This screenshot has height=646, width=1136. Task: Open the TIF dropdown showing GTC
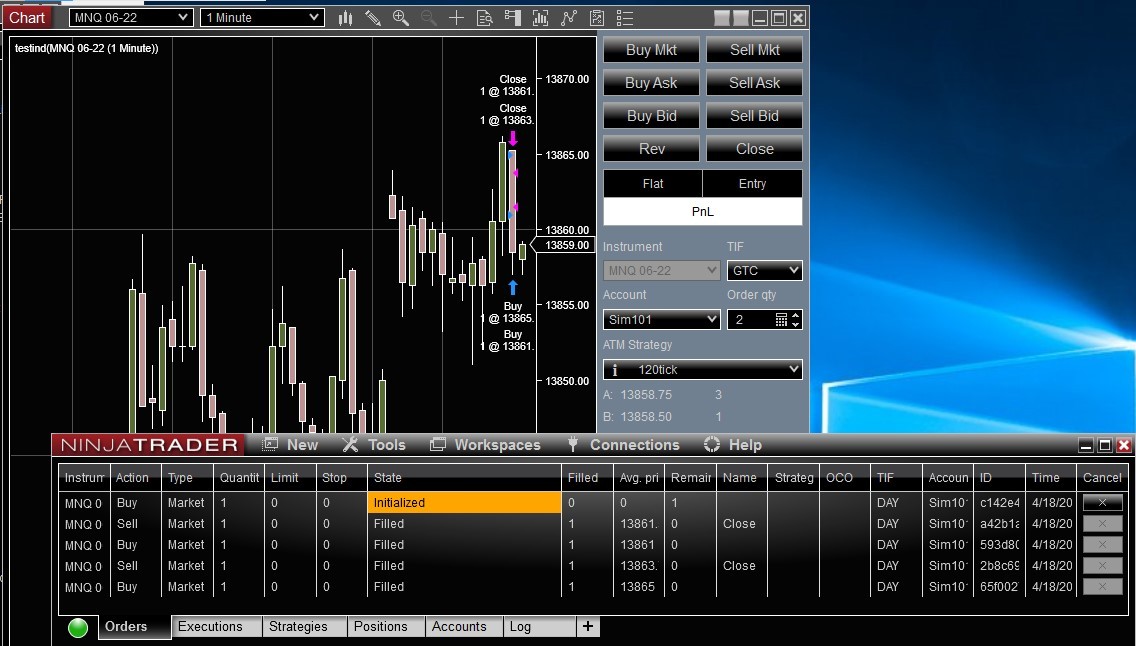pyautogui.click(x=764, y=270)
